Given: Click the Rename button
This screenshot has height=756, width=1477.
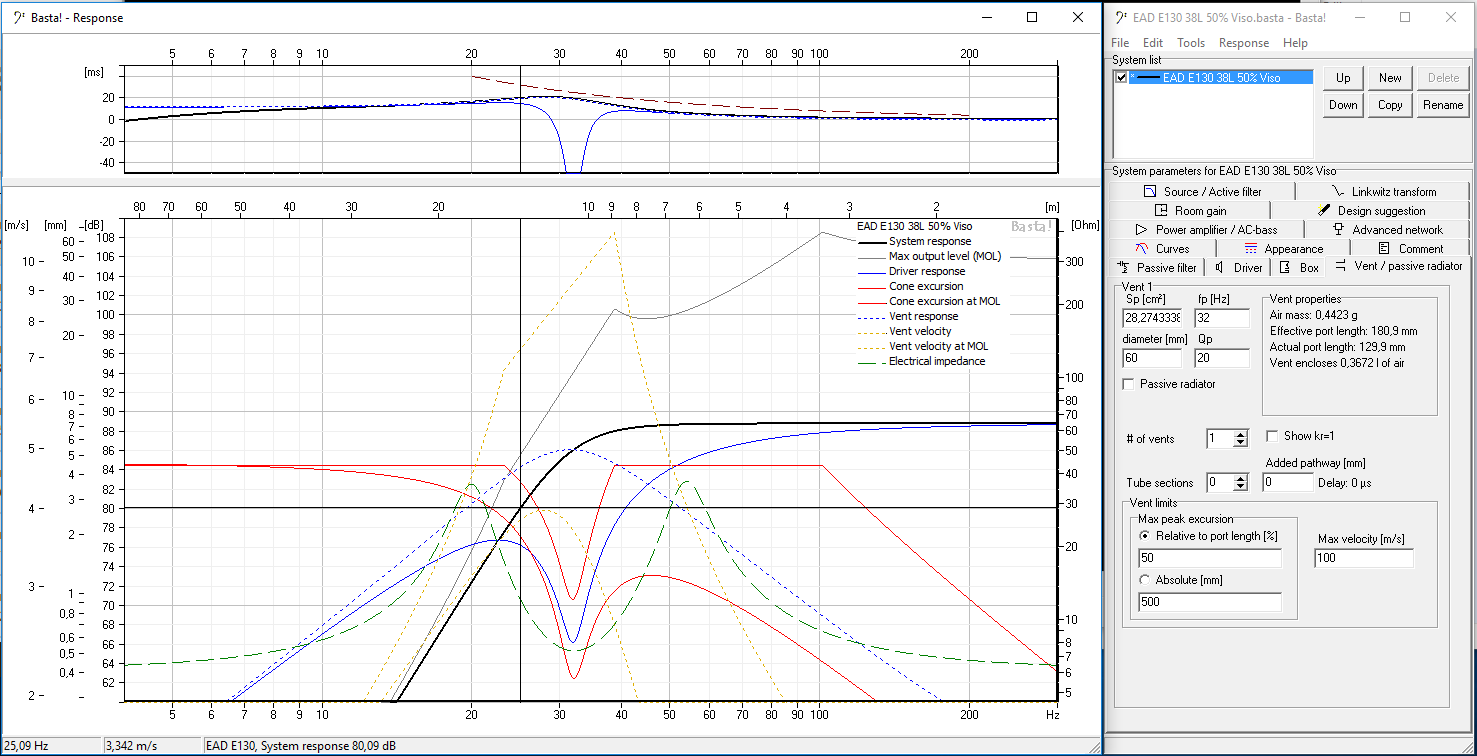Looking at the screenshot, I should tap(1442, 105).
